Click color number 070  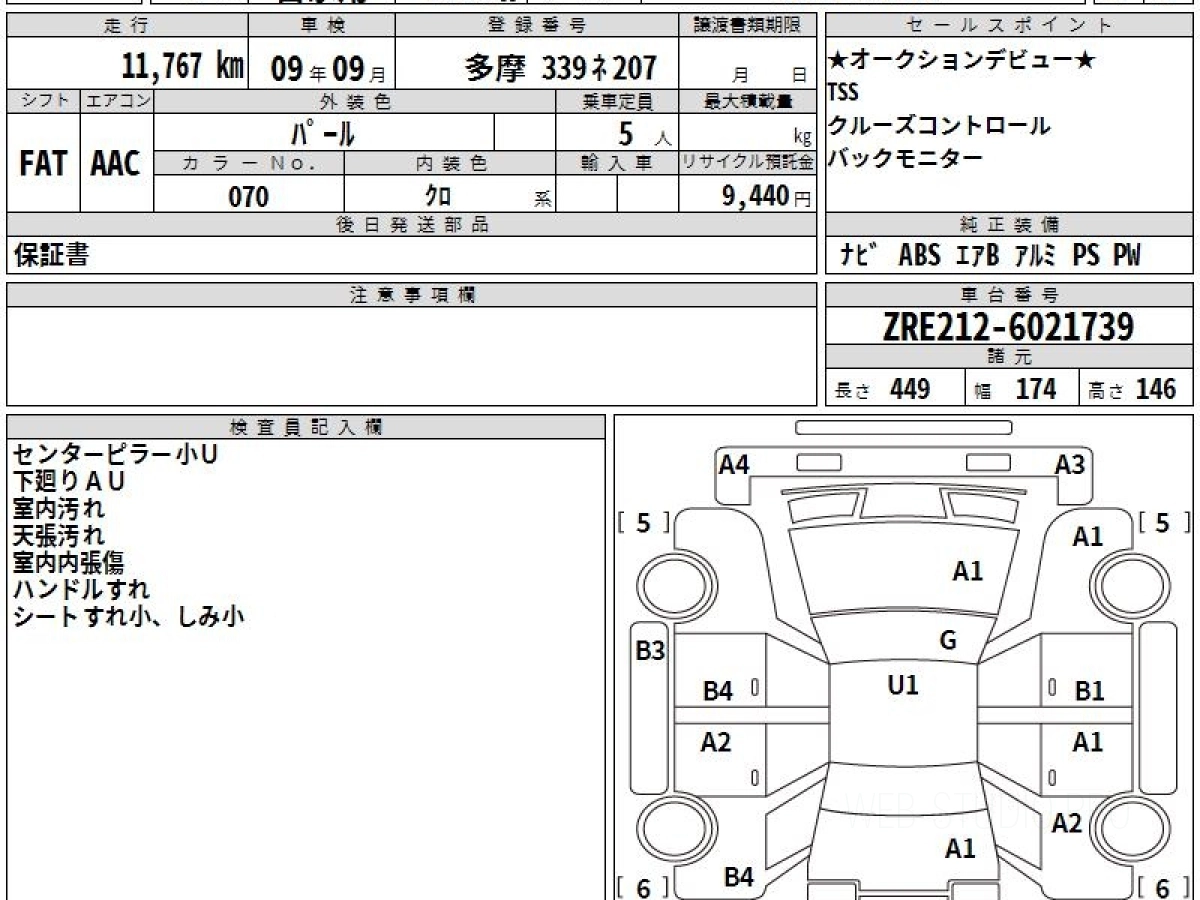click(x=249, y=197)
